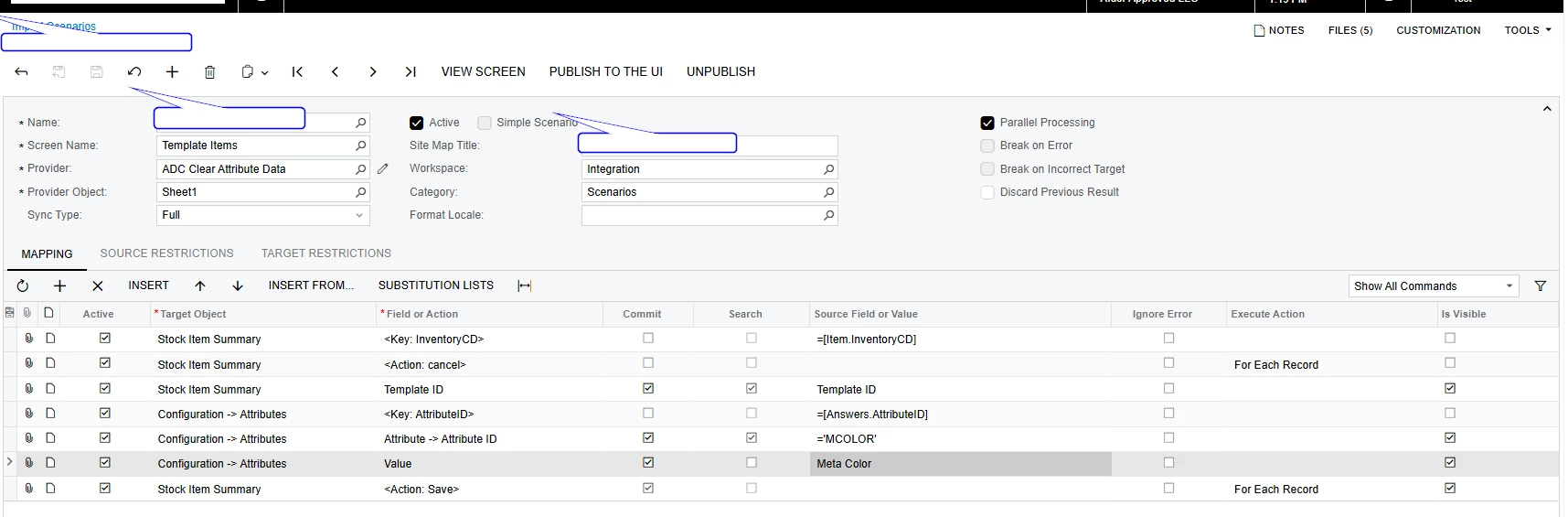Click the Unpublish button
This screenshot has width=1568, height=517.
coord(720,71)
